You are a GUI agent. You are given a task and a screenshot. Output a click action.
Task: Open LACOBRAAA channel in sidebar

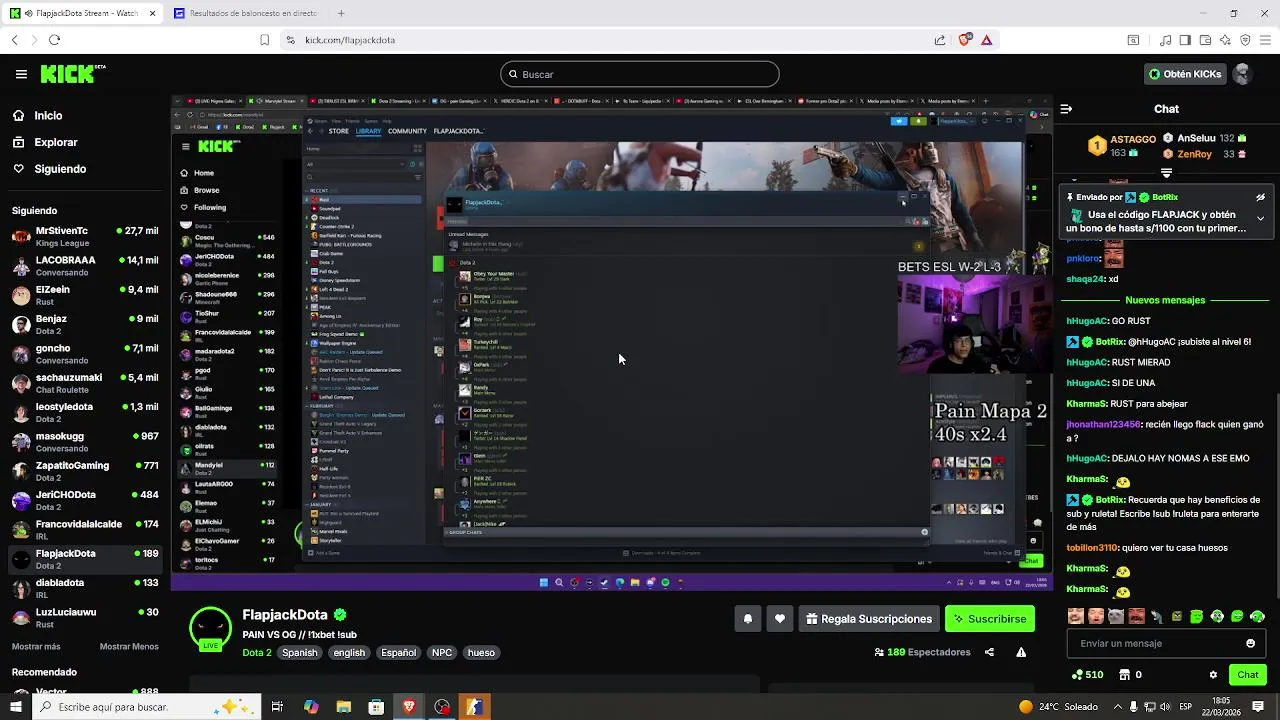86,265
